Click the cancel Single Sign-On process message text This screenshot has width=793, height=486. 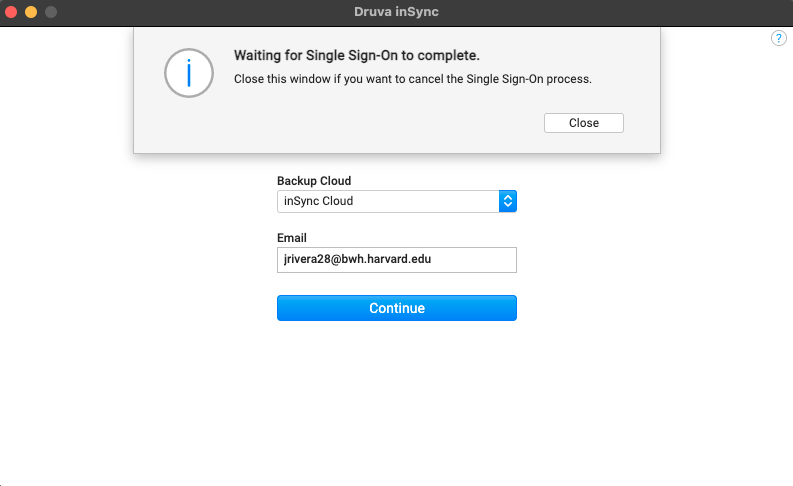point(413,79)
